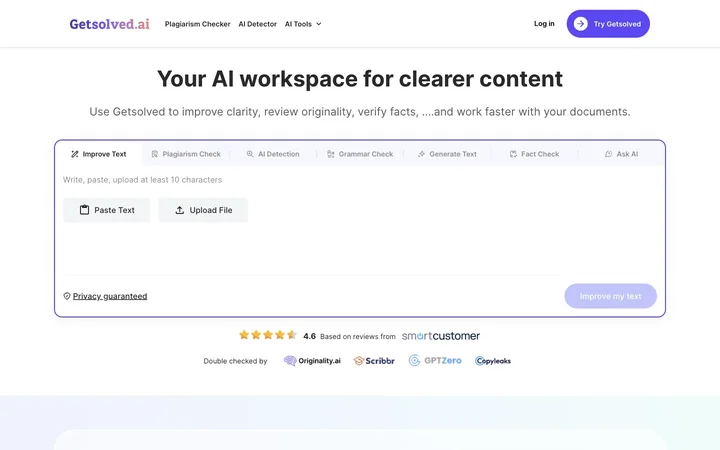Open the Plagiarism Checker nav link
Image resolution: width=720 pixels, height=450 pixels.
point(197,24)
